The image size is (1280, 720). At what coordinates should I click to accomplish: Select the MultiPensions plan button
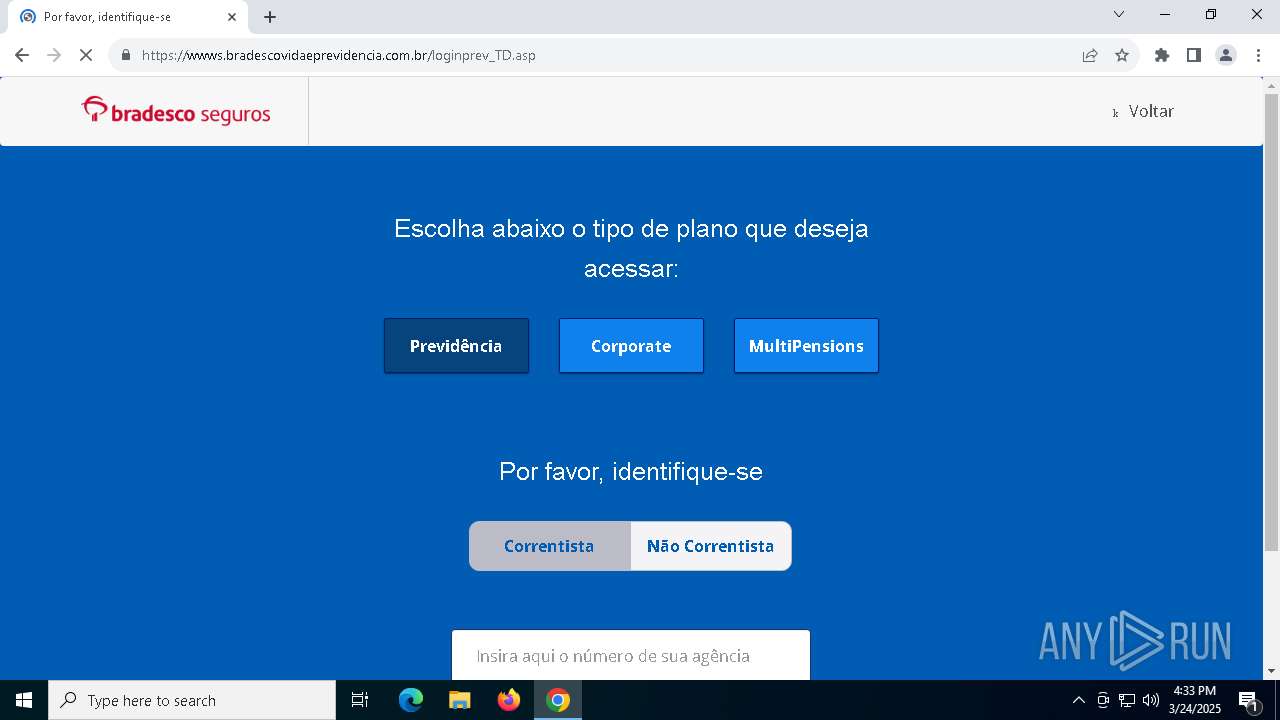806,346
